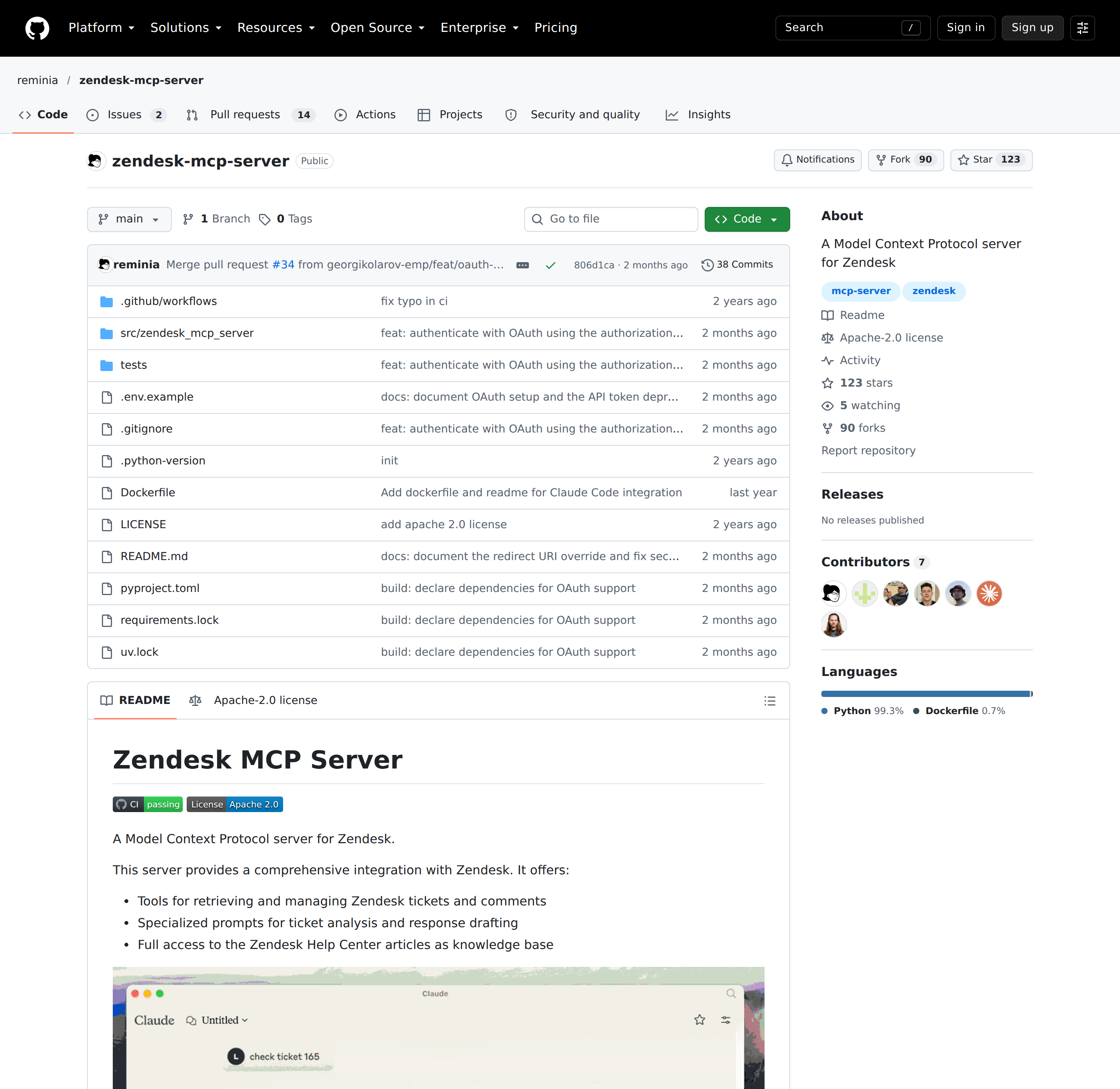Image resolution: width=1120 pixels, height=1089 pixels.
Task: Open the Pull requests tab
Action: pos(250,115)
